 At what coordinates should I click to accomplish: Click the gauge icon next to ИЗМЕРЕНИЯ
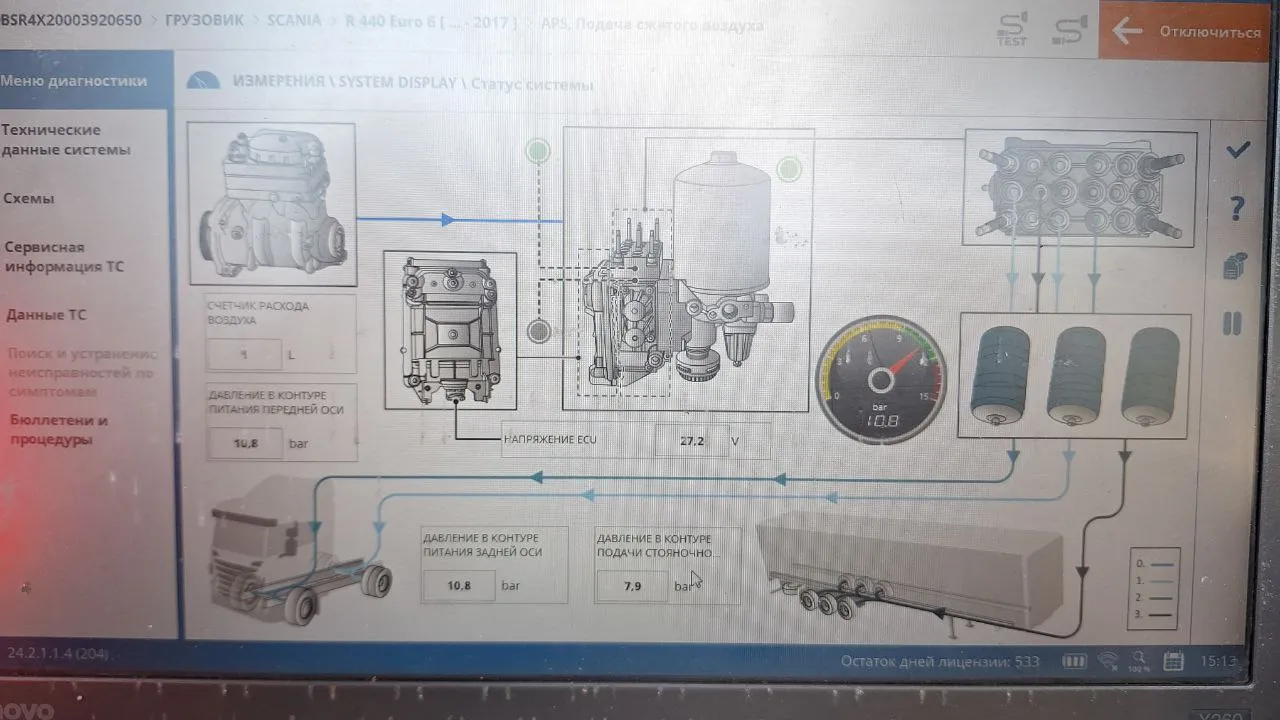[x=203, y=83]
